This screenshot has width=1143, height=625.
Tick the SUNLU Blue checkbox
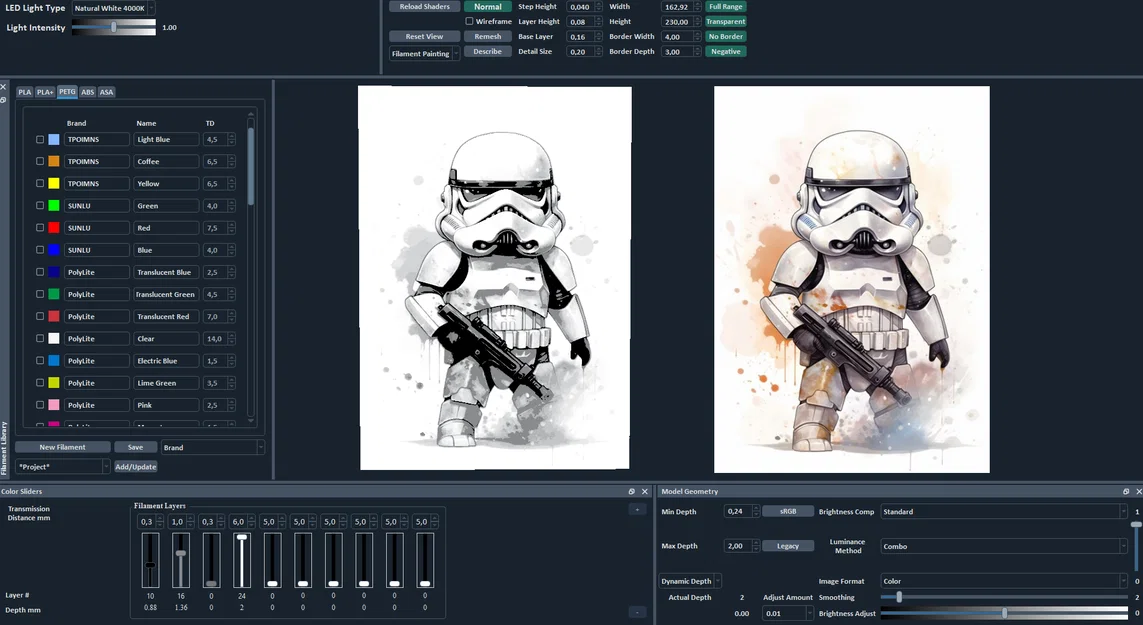click(40, 250)
